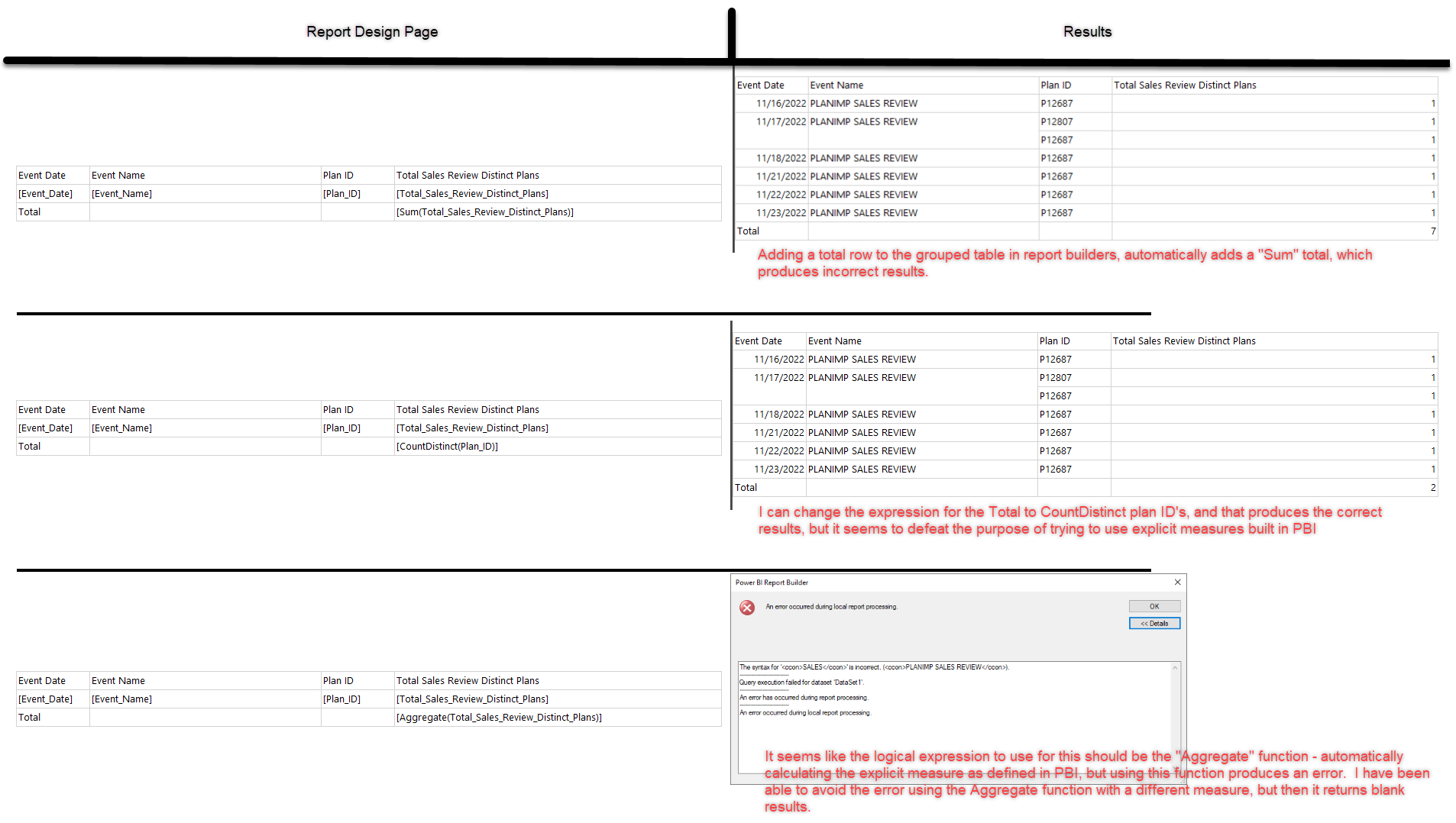The width and height of the screenshot is (1456, 823).
Task: Click the PLANIMP SALES REVIEW cell for 11/23/2022
Action: click(864, 212)
